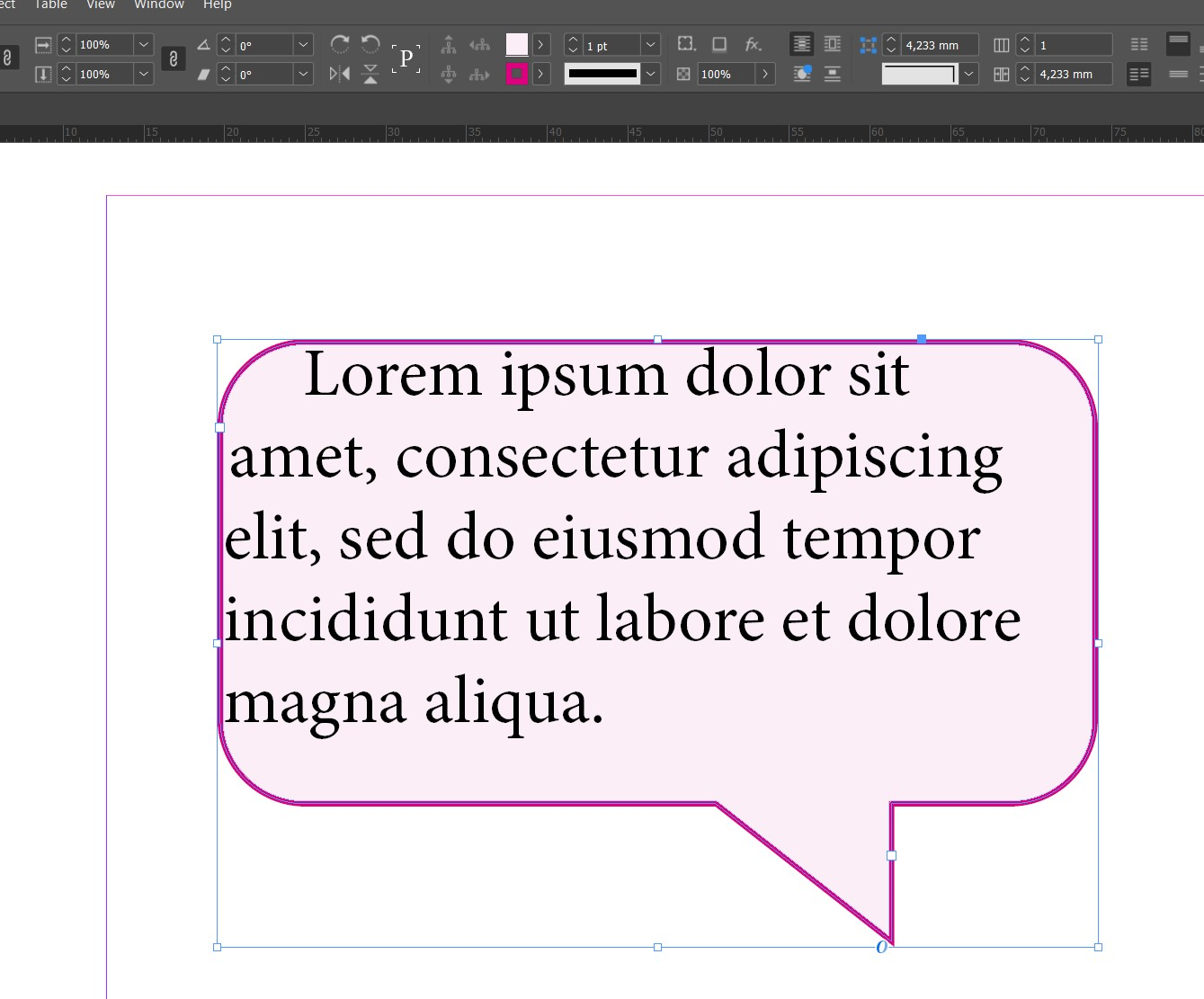Toggle the Balance Columns button

click(1139, 44)
